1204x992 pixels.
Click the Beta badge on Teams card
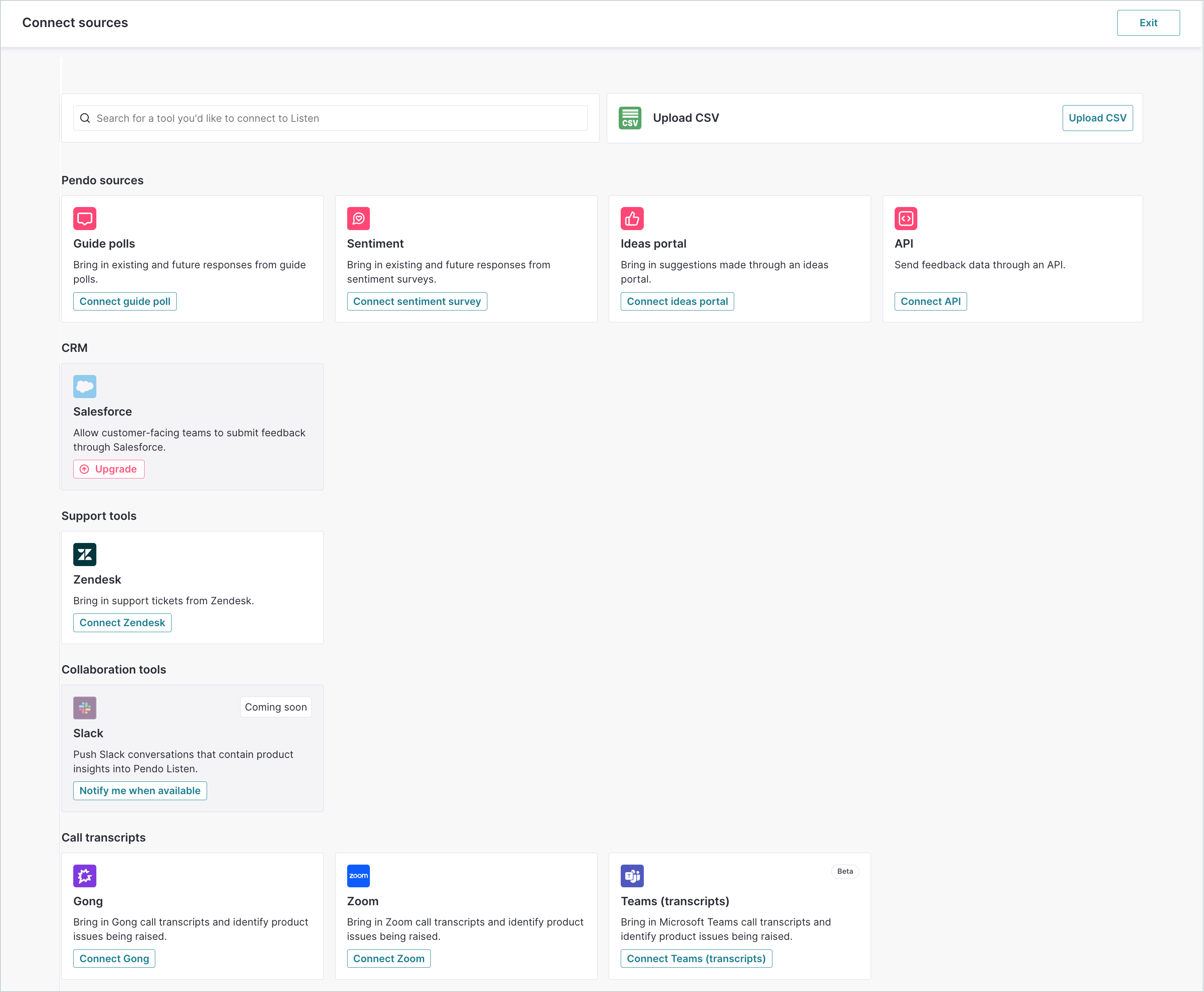(x=844, y=871)
